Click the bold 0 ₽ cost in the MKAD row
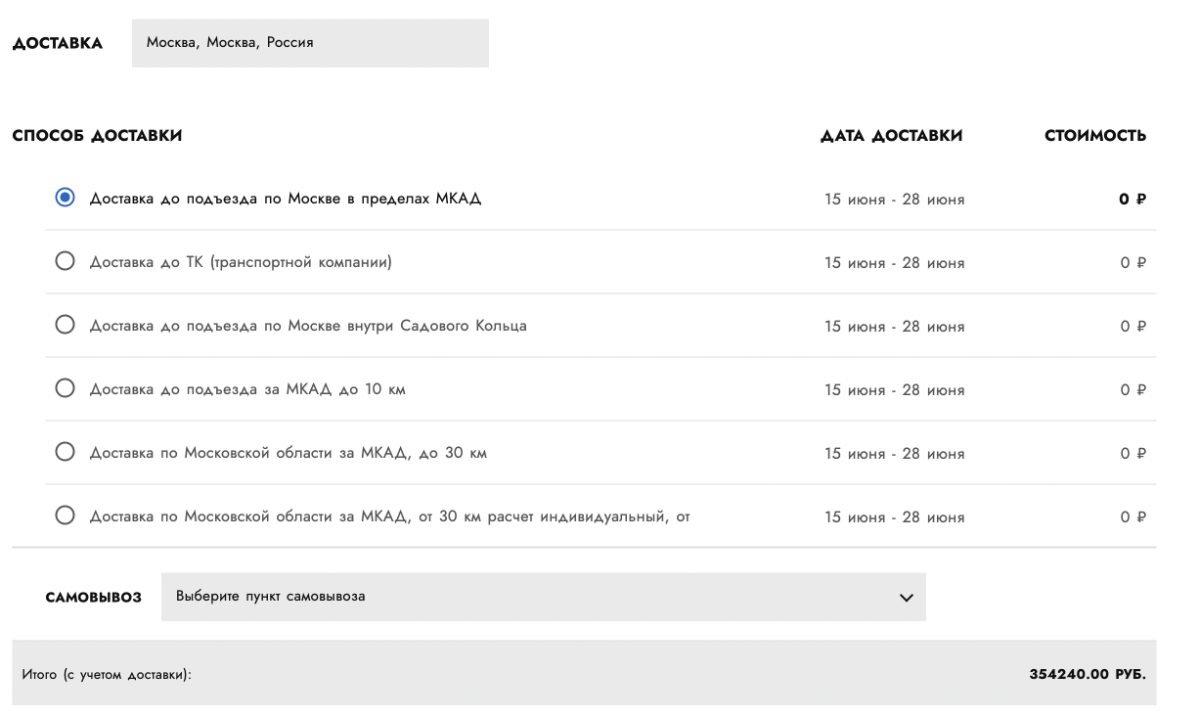This screenshot has width=1200, height=717. pyautogui.click(x=1132, y=199)
